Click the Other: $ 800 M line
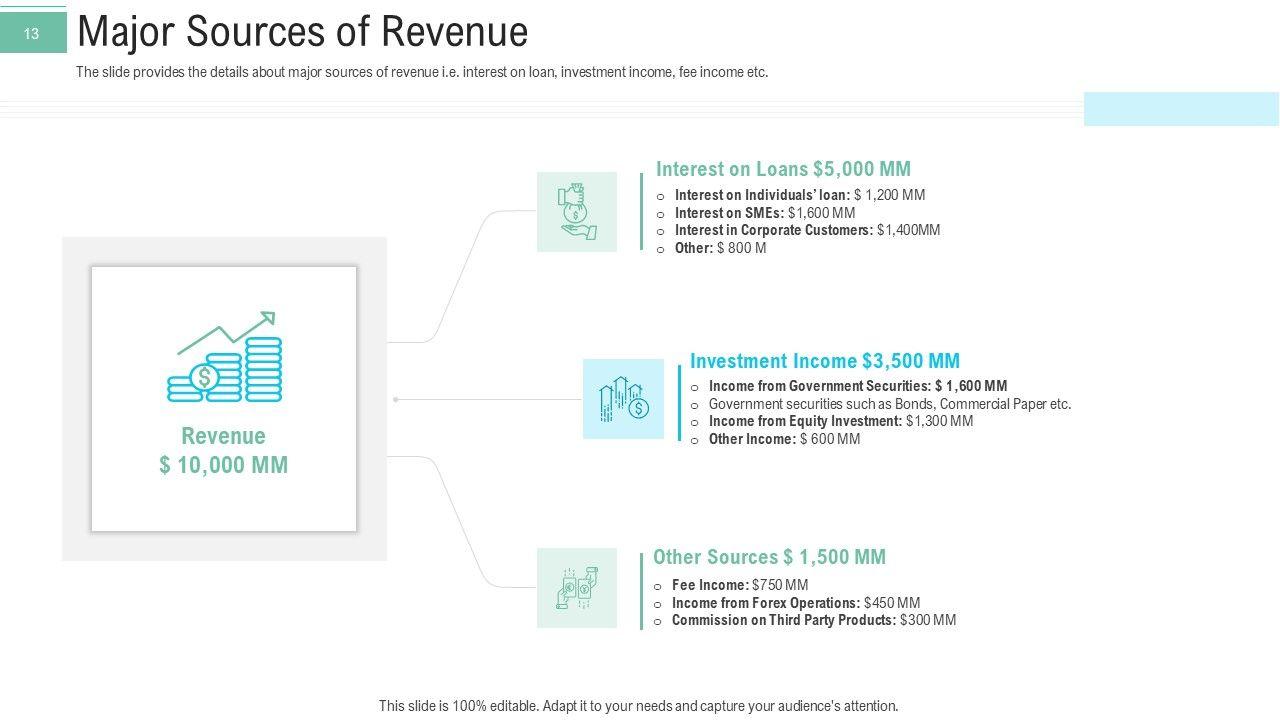Screen dimensions: 1280x720 coord(720,248)
